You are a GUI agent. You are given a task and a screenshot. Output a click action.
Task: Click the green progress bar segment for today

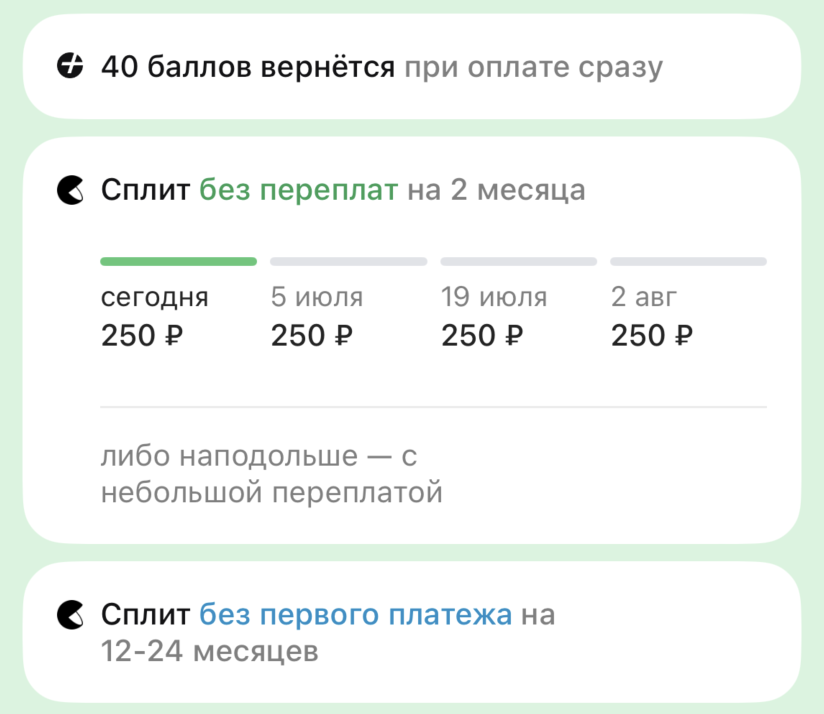click(178, 262)
